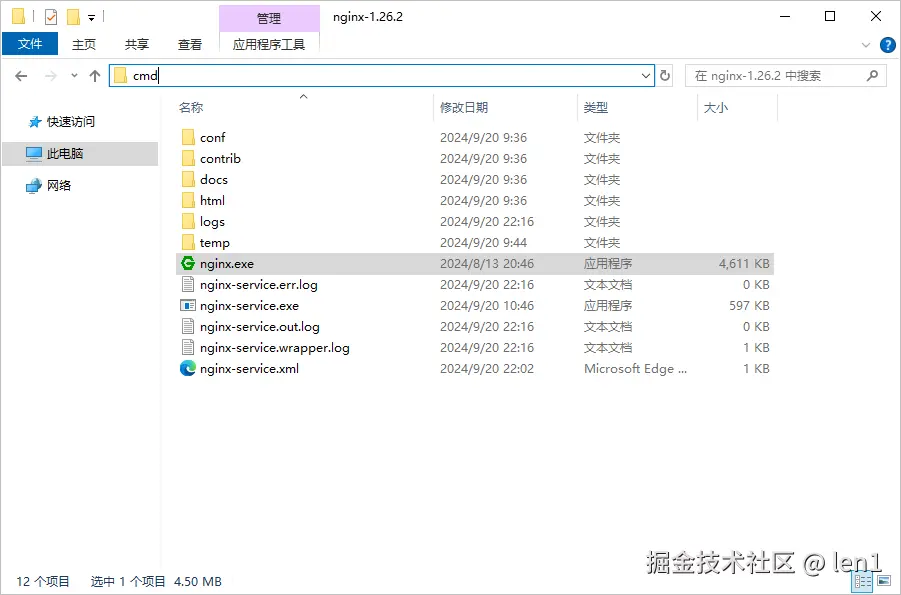
Task: Open the 应用程序工具 ribbon tab
Action: (x=269, y=44)
